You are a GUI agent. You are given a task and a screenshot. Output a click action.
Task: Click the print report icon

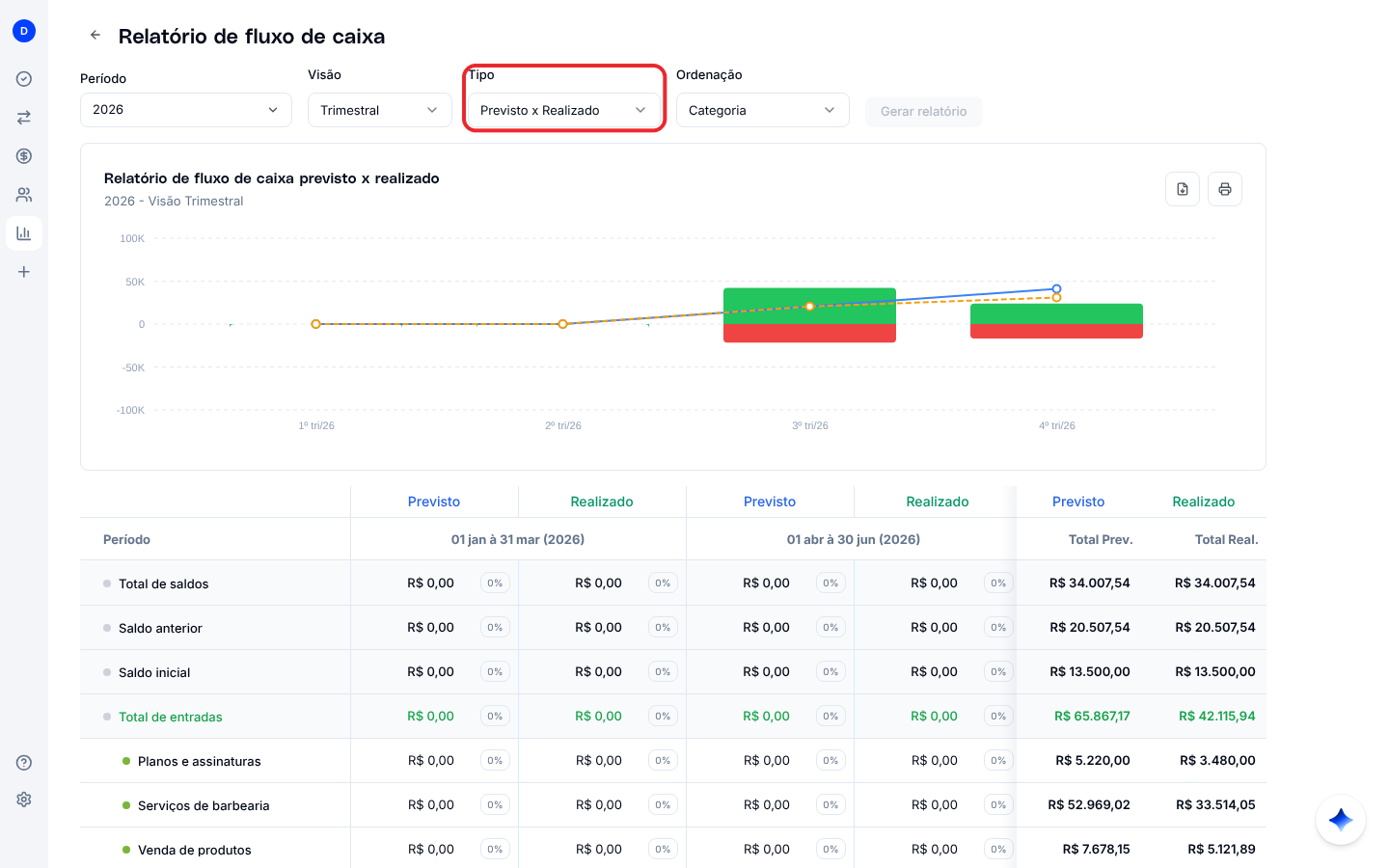[x=1225, y=189]
